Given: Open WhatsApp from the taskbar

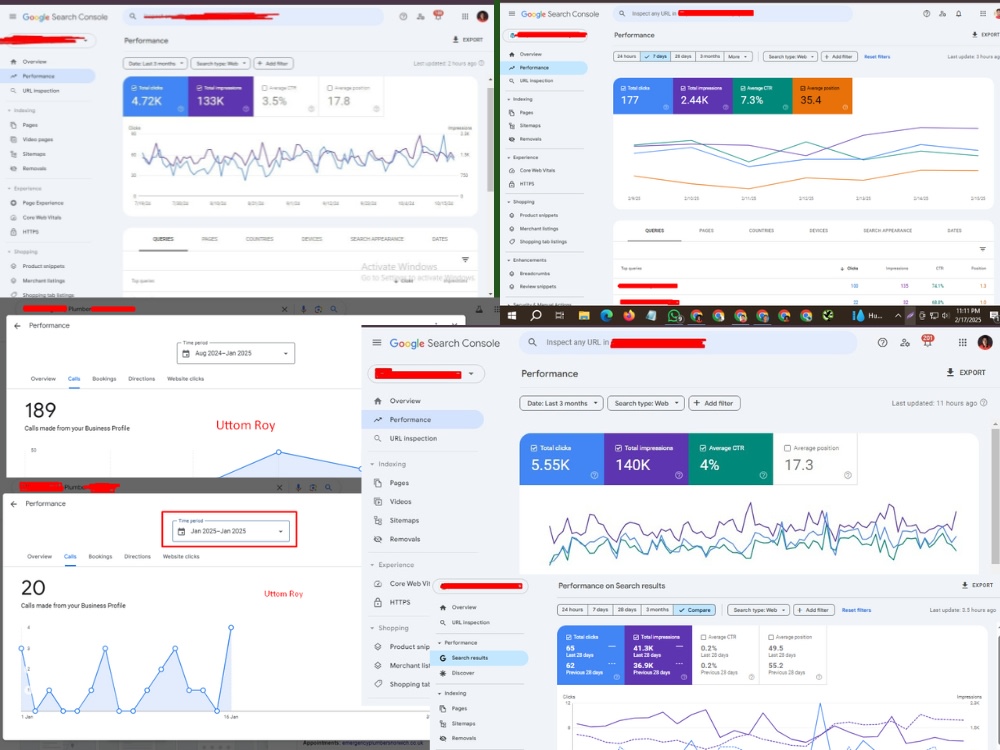Looking at the screenshot, I should (674, 315).
